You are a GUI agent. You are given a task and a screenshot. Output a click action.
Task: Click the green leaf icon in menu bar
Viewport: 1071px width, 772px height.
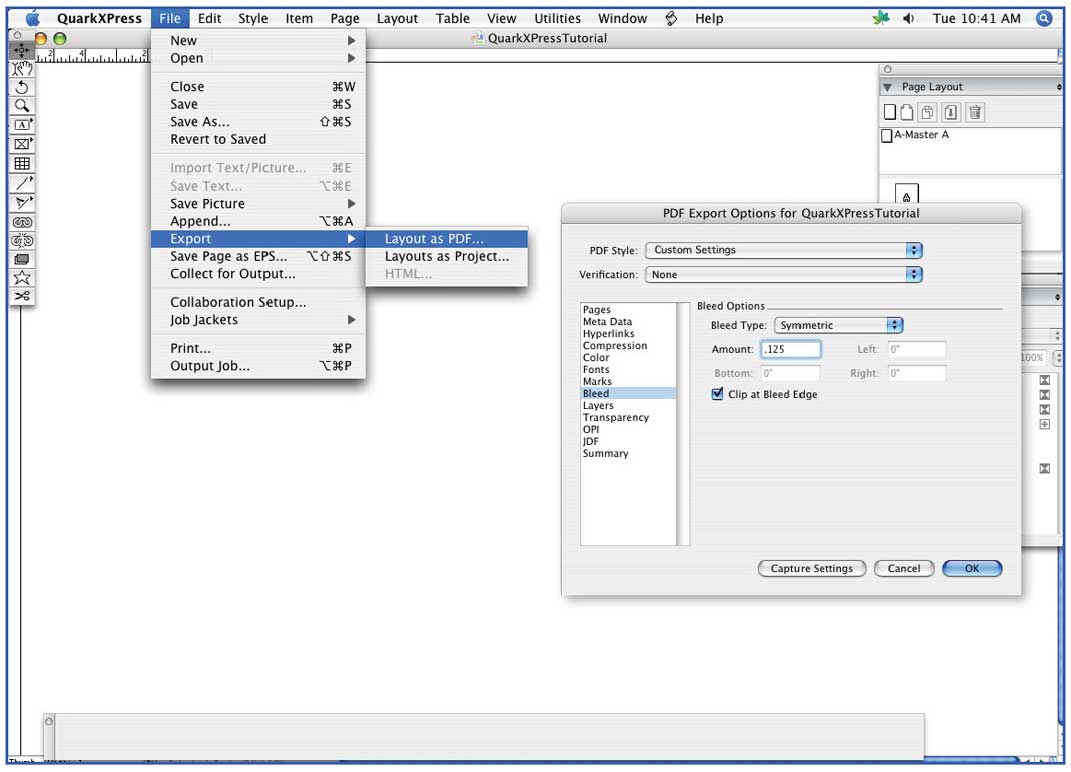pos(881,18)
